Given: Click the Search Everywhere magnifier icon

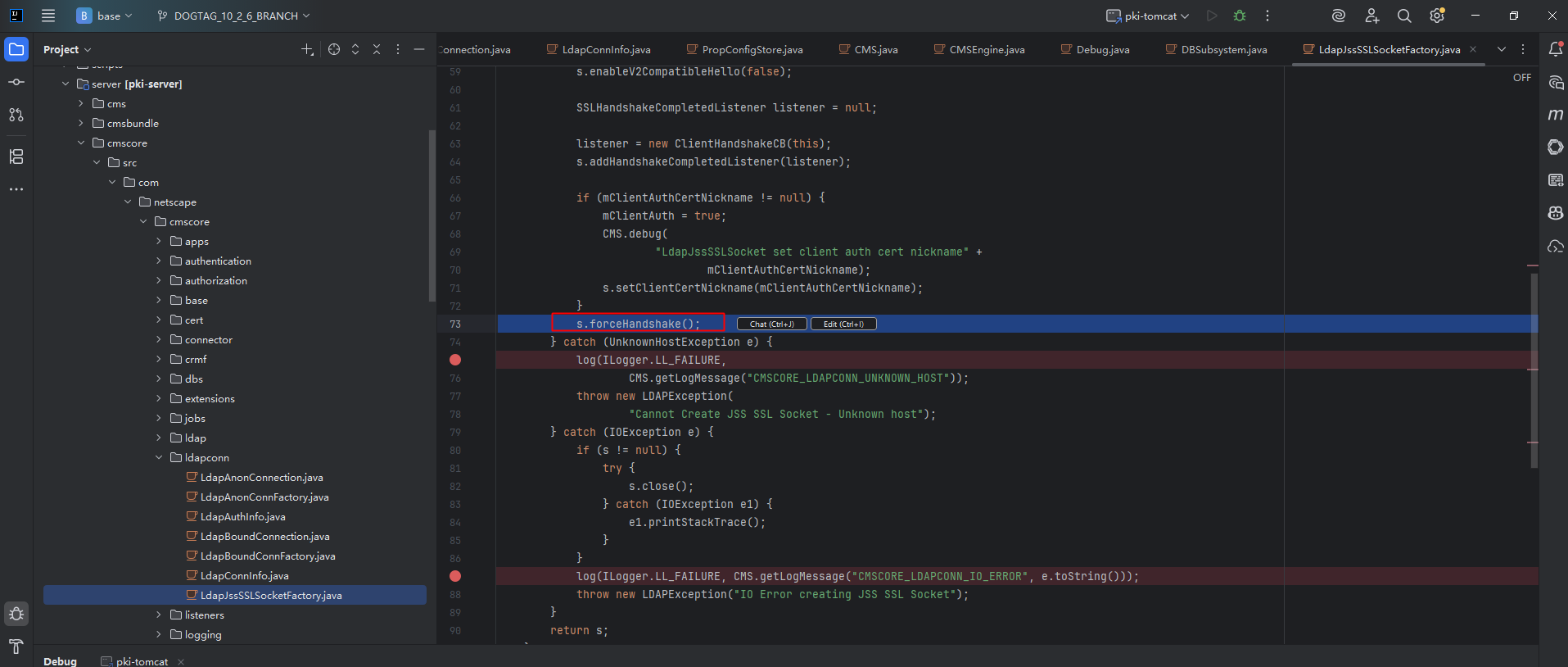Looking at the screenshot, I should 1404,16.
